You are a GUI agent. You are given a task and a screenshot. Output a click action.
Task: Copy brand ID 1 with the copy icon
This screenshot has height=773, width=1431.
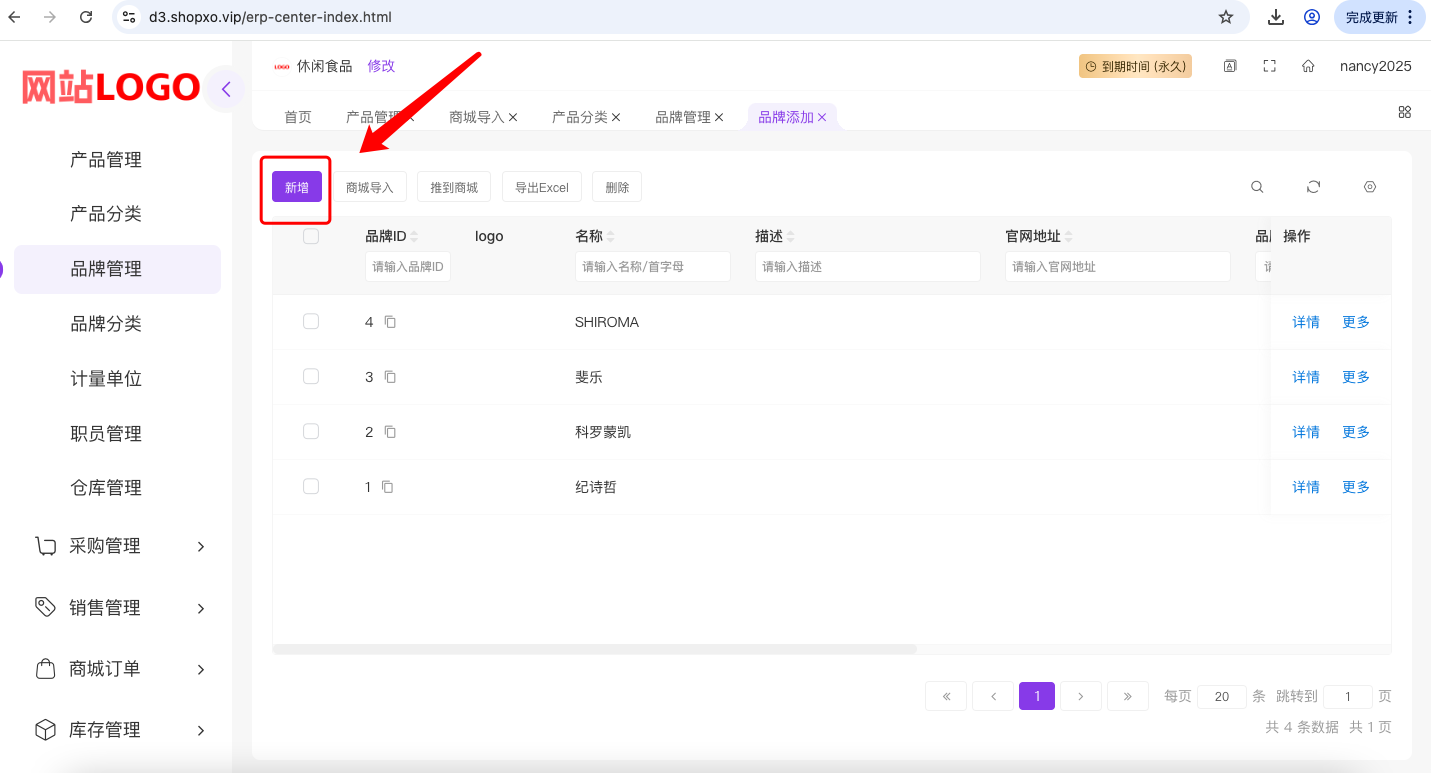point(388,487)
